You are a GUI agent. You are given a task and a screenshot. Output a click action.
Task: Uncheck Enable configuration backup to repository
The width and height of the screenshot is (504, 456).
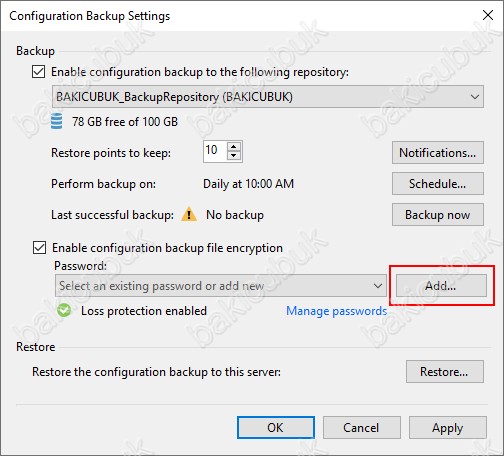[38, 72]
